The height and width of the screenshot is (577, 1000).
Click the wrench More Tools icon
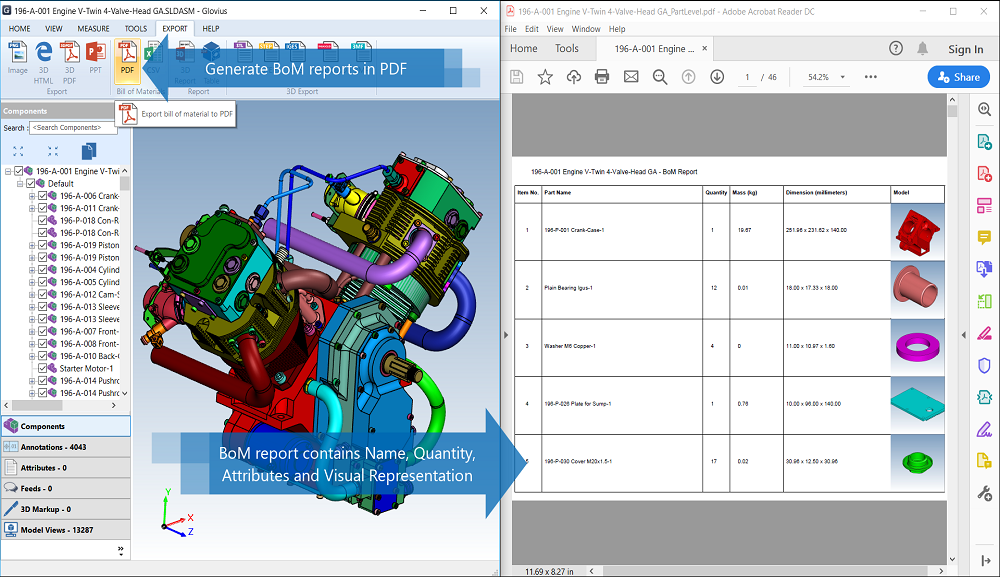point(984,493)
